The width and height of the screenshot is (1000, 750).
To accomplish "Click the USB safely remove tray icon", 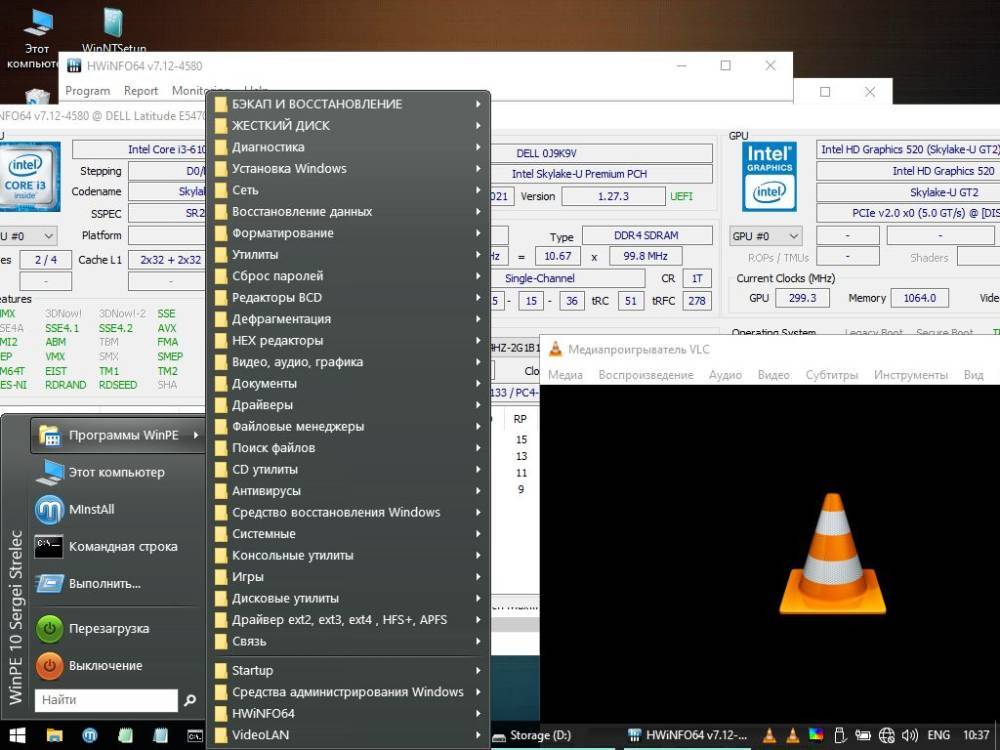I will tap(840, 735).
